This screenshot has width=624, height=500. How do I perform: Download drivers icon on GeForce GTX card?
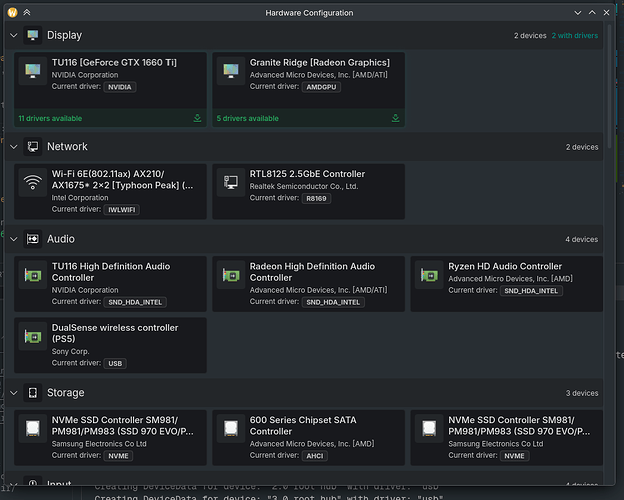click(x=197, y=118)
